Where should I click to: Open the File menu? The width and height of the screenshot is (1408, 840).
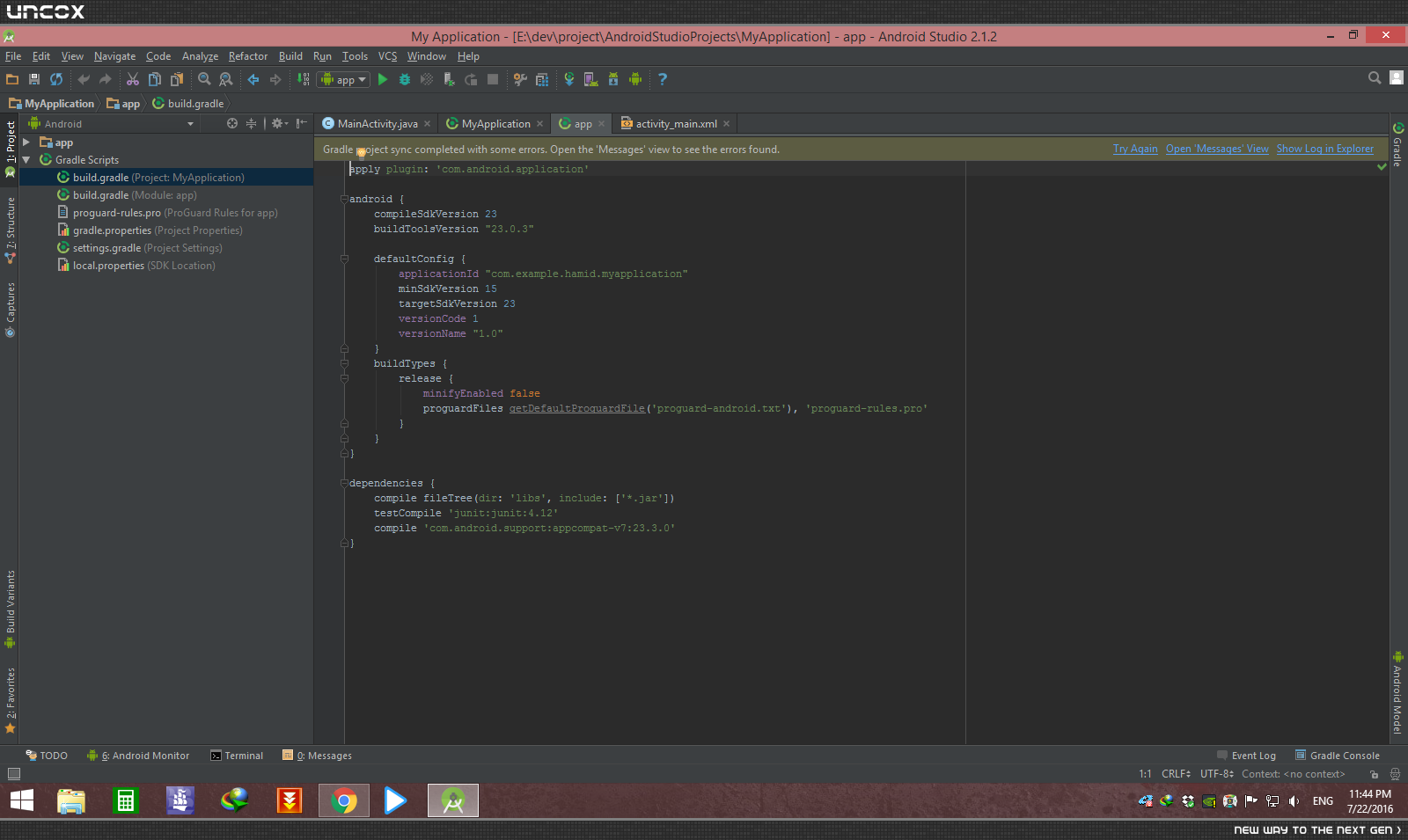click(x=13, y=56)
